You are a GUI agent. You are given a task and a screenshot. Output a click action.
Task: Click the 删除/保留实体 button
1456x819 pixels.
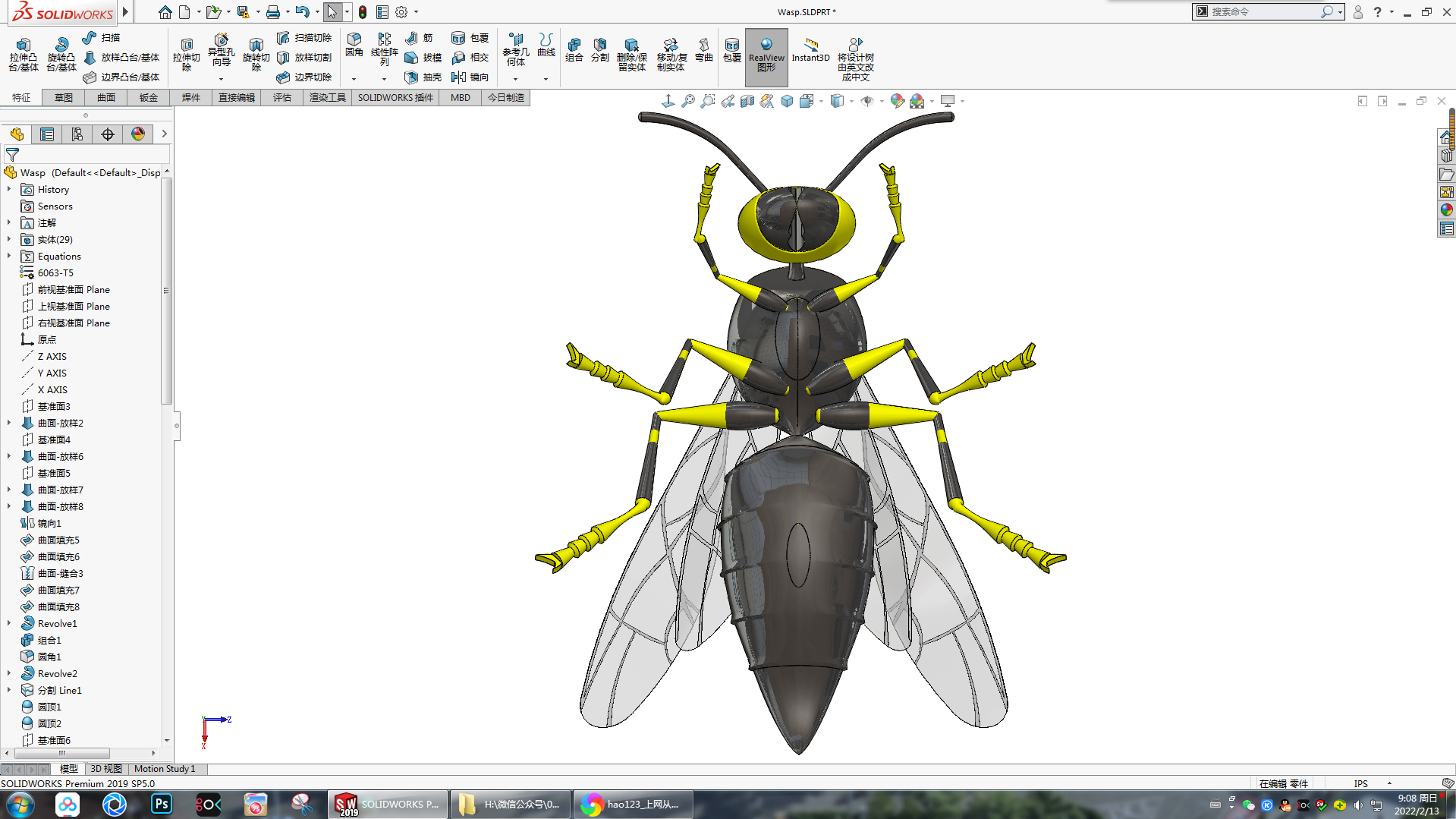pyautogui.click(x=631, y=55)
